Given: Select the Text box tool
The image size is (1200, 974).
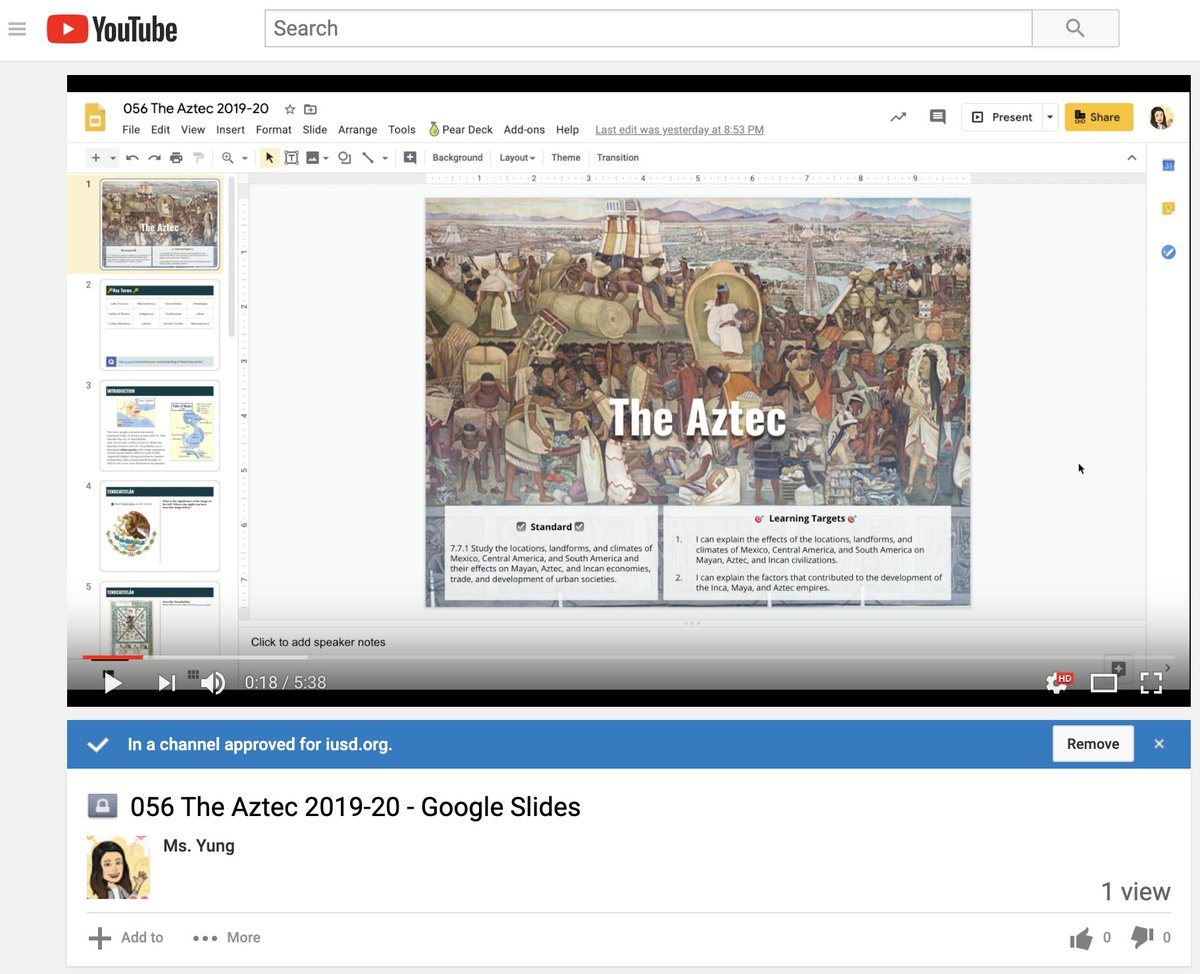Looking at the screenshot, I should 291,158.
